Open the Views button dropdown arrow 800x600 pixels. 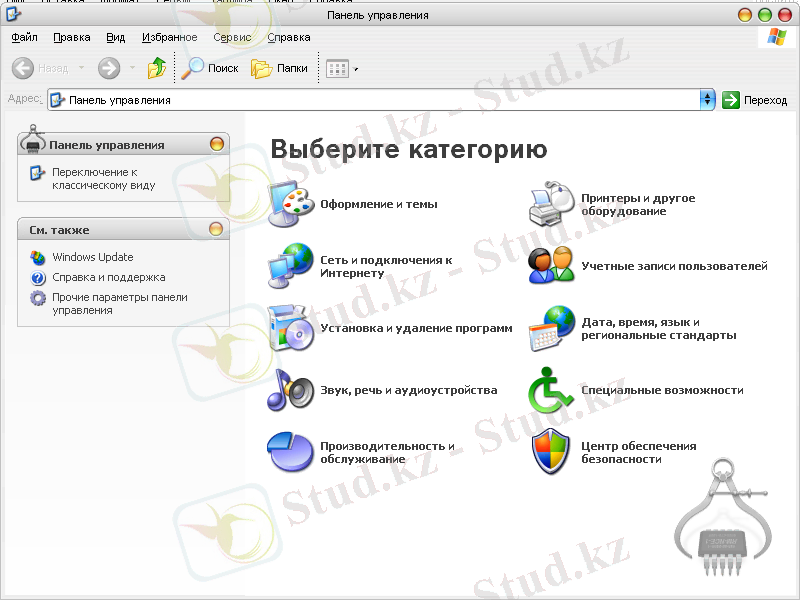click(356, 69)
